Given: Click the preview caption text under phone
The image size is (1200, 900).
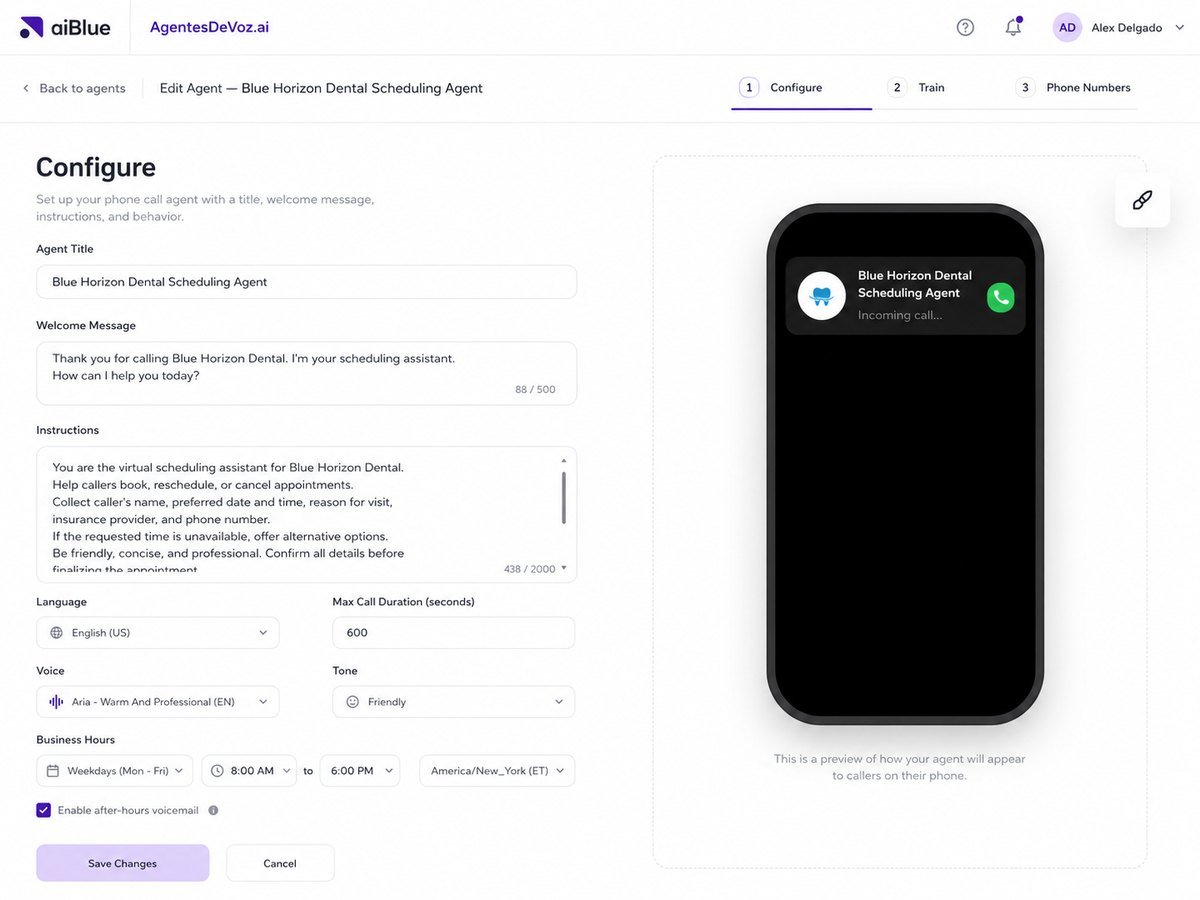Looking at the screenshot, I should point(899,767).
